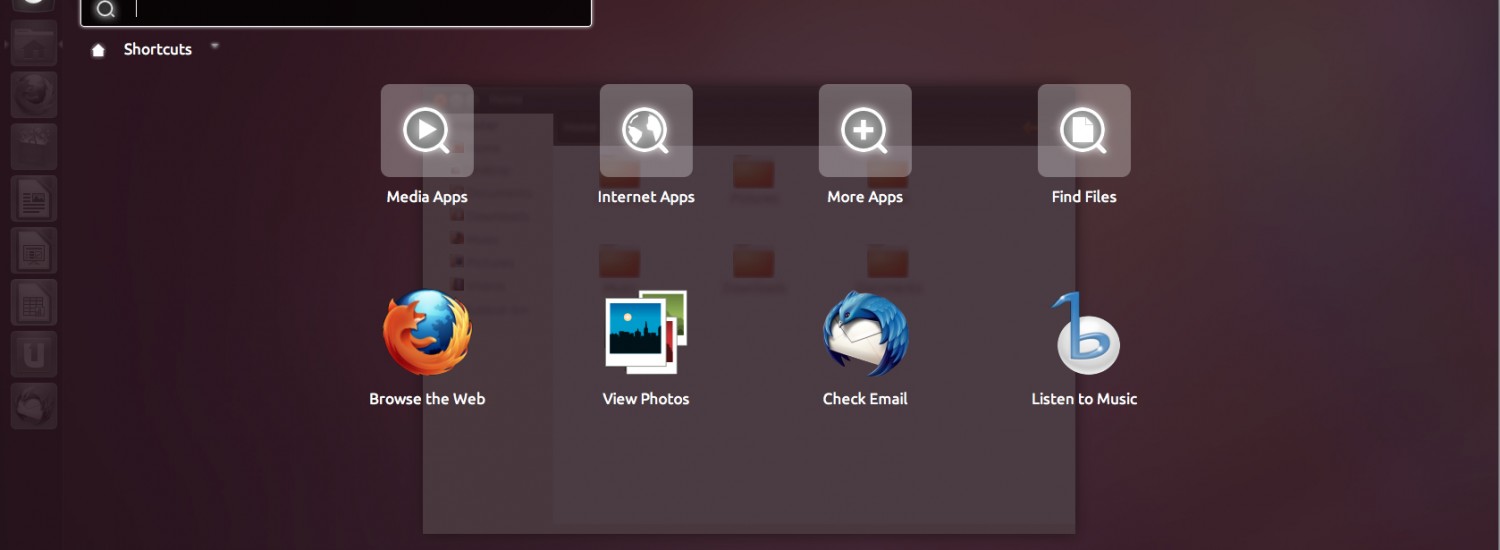The image size is (1500, 550).
Task: Select the Shortcuts section label
Action: pyautogui.click(x=157, y=49)
